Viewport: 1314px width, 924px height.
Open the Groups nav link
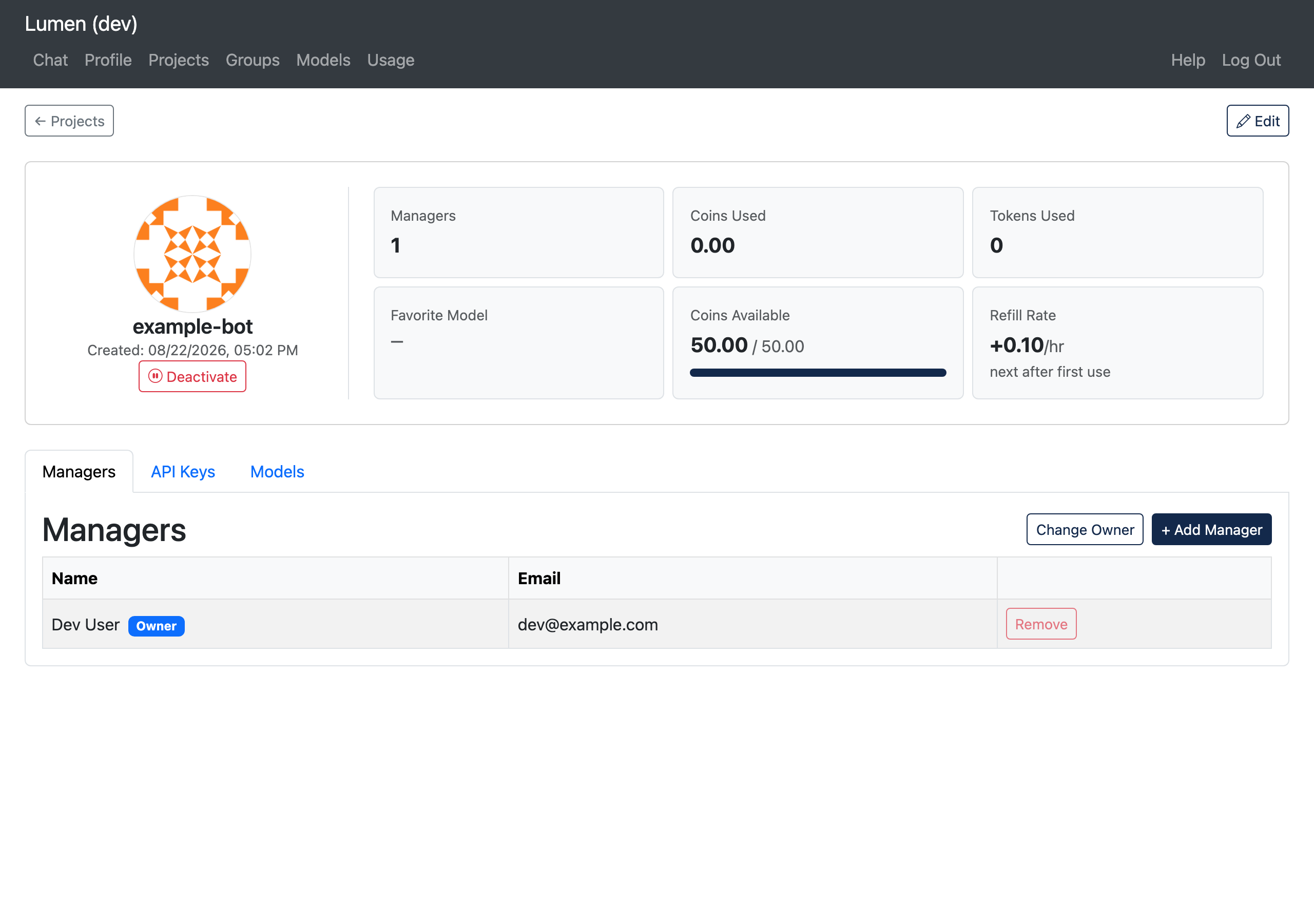coord(253,60)
